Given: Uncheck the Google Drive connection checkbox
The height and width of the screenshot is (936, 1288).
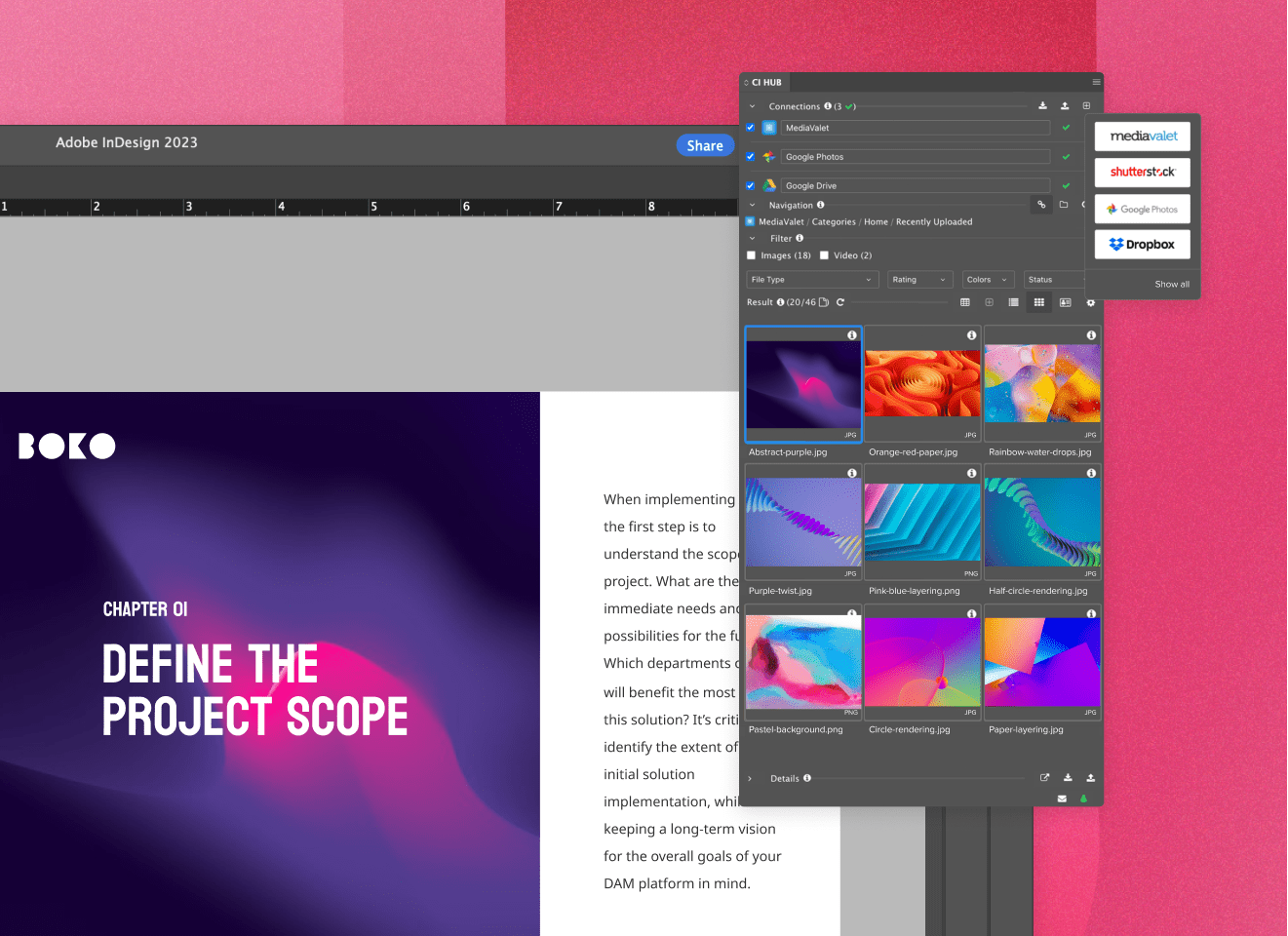Looking at the screenshot, I should click(751, 185).
